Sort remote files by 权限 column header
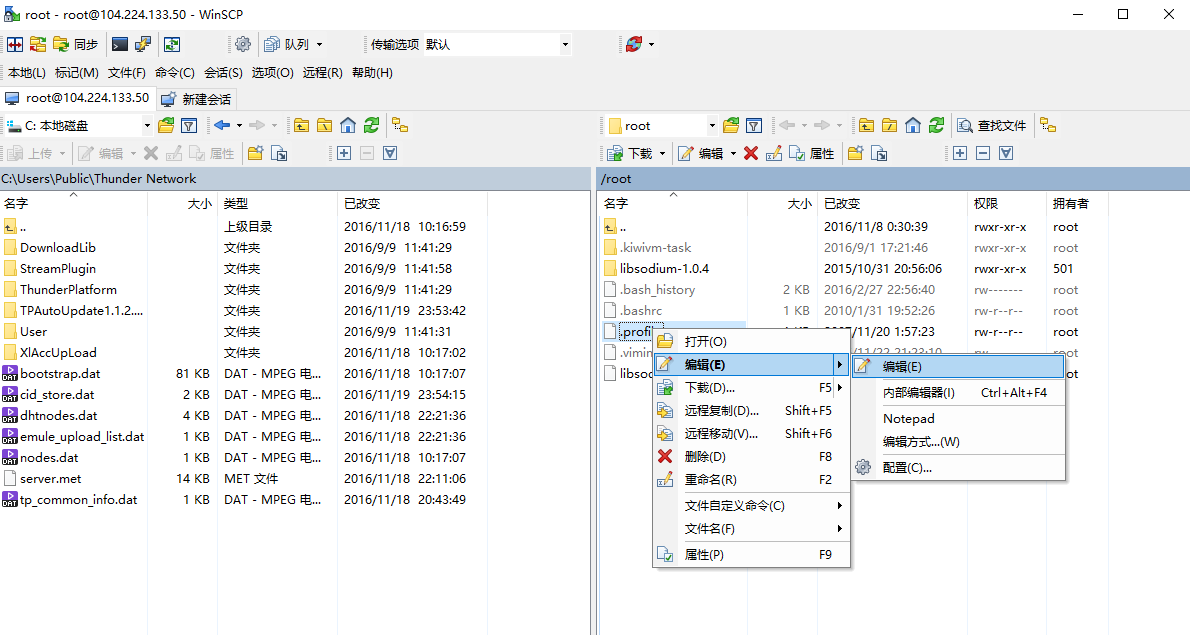This screenshot has height=635, width=1190. [x=1007, y=203]
